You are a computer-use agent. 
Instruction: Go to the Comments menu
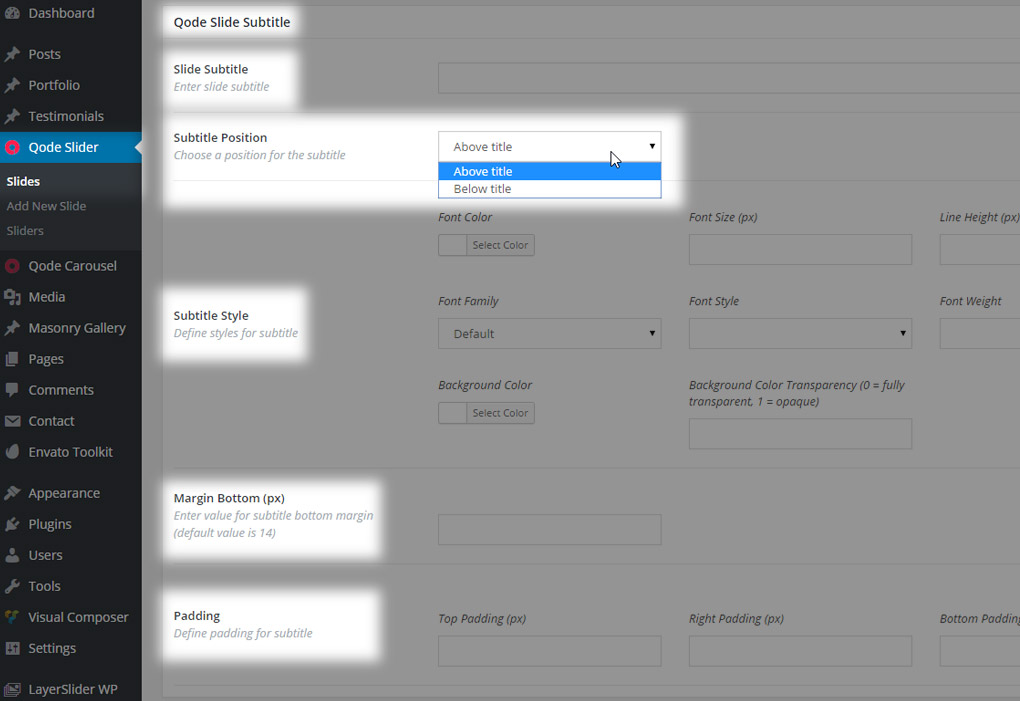pos(61,390)
